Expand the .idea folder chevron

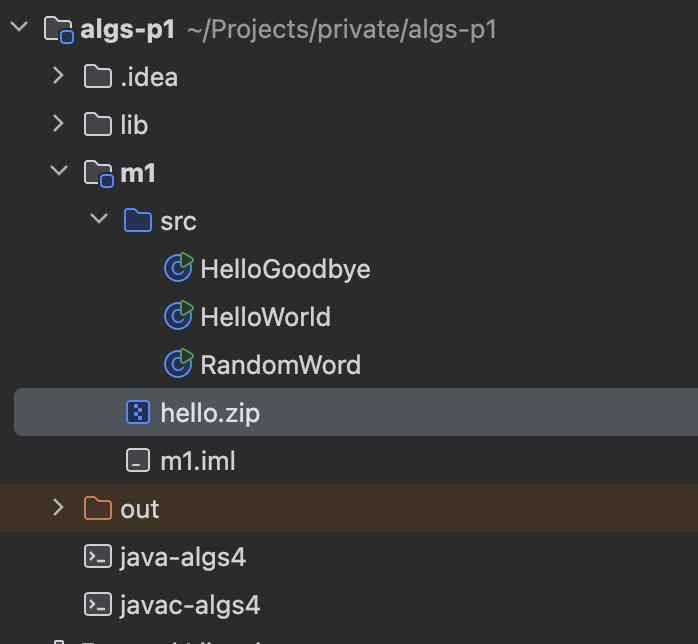tap(58, 75)
